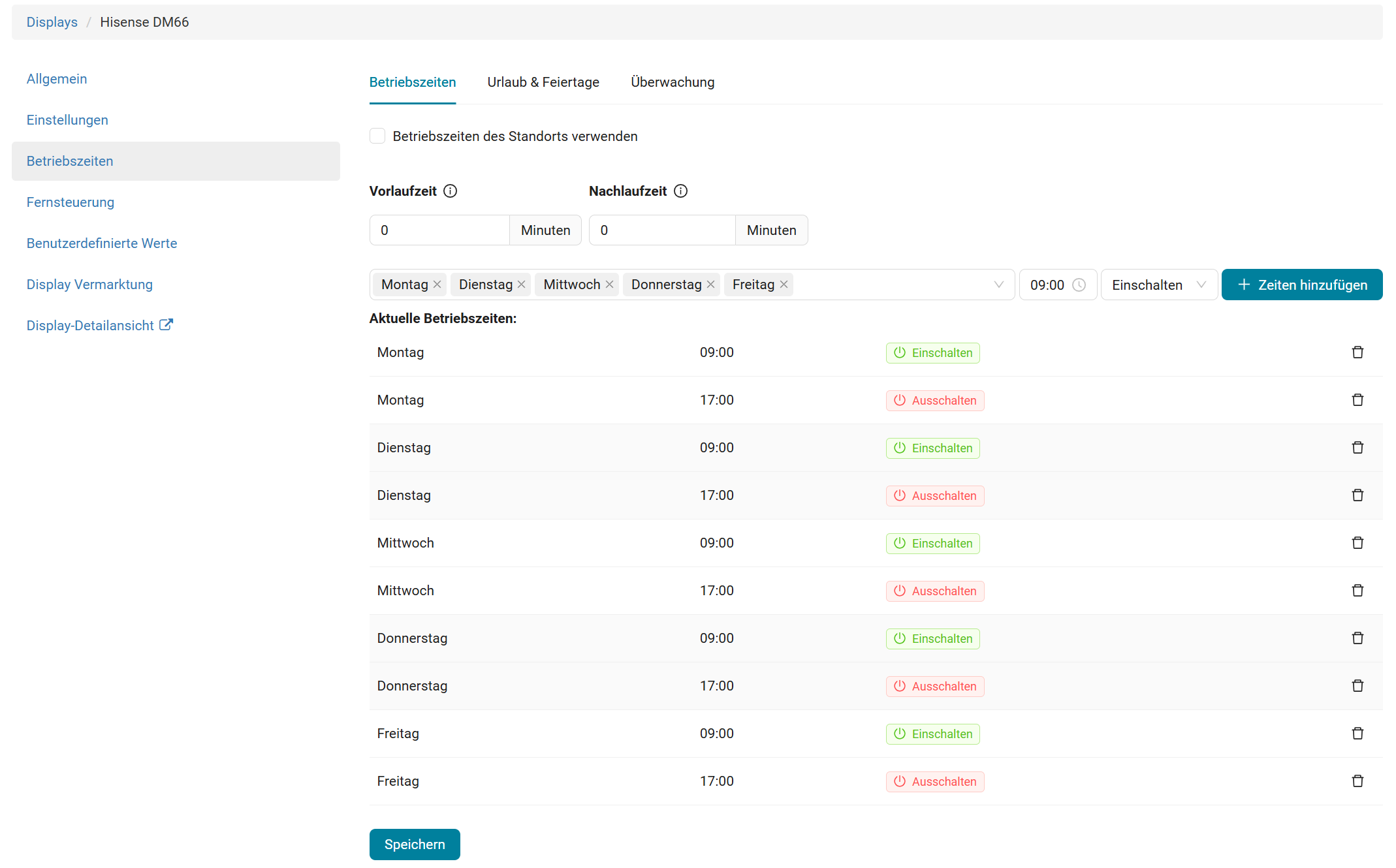The image size is (1396, 868).
Task: Delete the Dienstag 17:00 Ausschalten entry
Action: tap(1357, 495)
